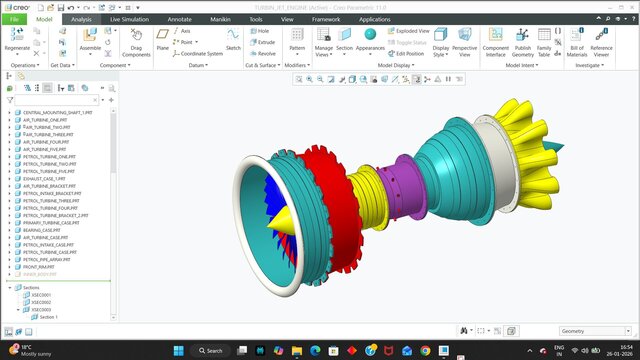Open Google Chrome from taskbar
This screenshot has height=360, width=640.
point(425,351)
